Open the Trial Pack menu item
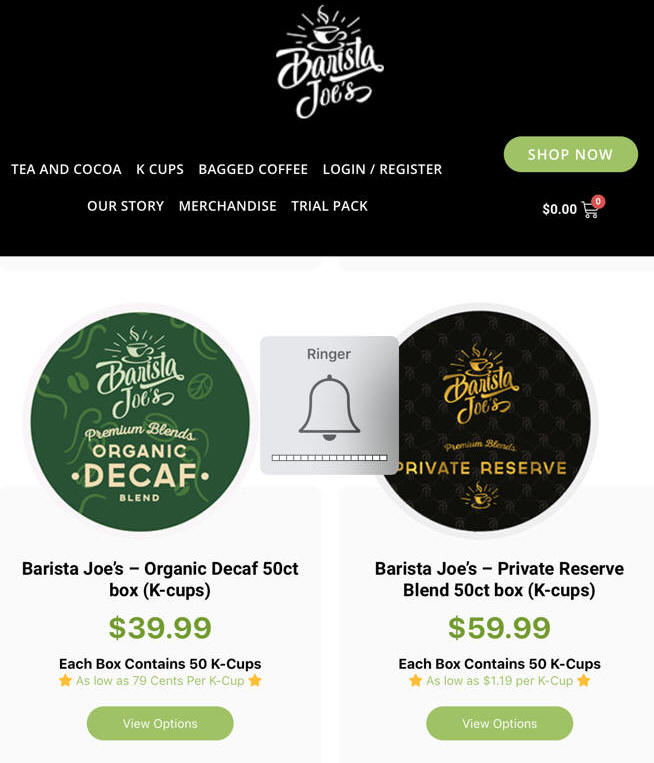Image resolution: width=654 pixels, height=763 pixels. coord(329,206)
